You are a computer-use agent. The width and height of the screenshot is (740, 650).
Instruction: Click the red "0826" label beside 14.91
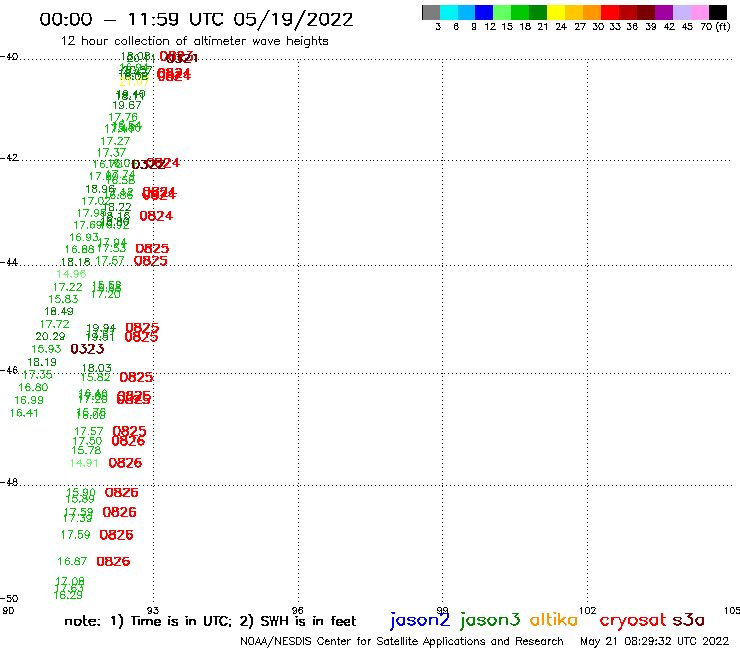125,463
